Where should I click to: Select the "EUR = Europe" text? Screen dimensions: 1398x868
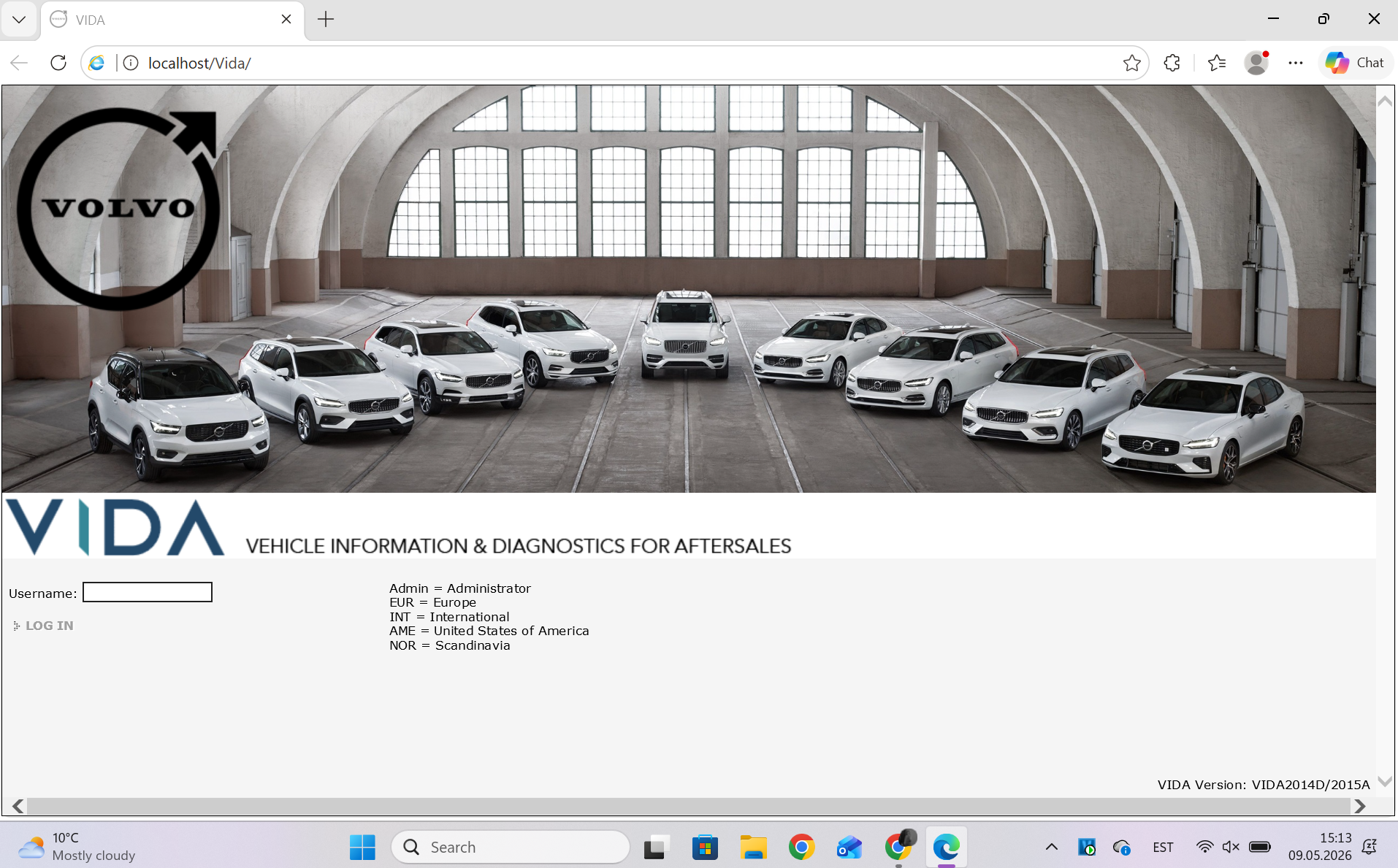click(432, 602)
